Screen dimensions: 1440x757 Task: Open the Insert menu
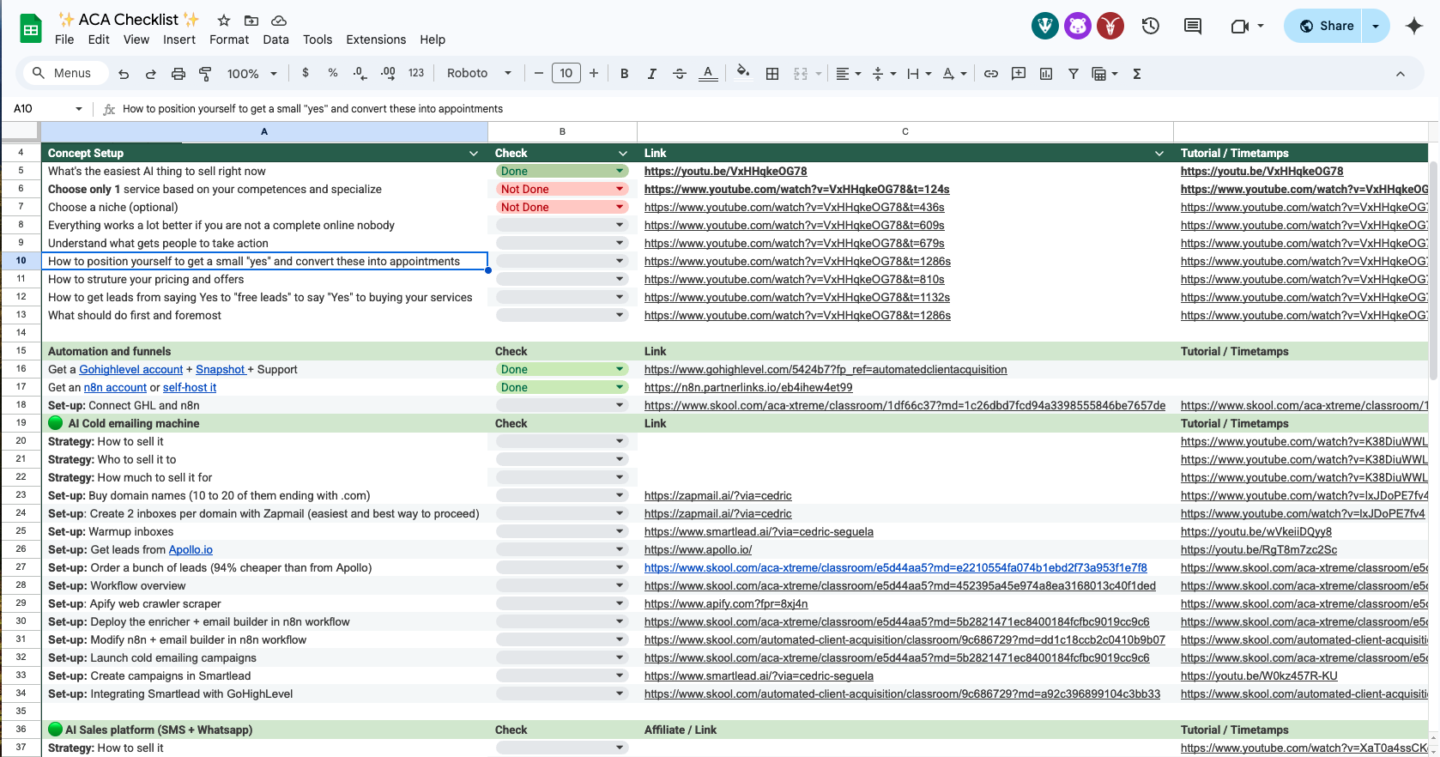(179, 40)
